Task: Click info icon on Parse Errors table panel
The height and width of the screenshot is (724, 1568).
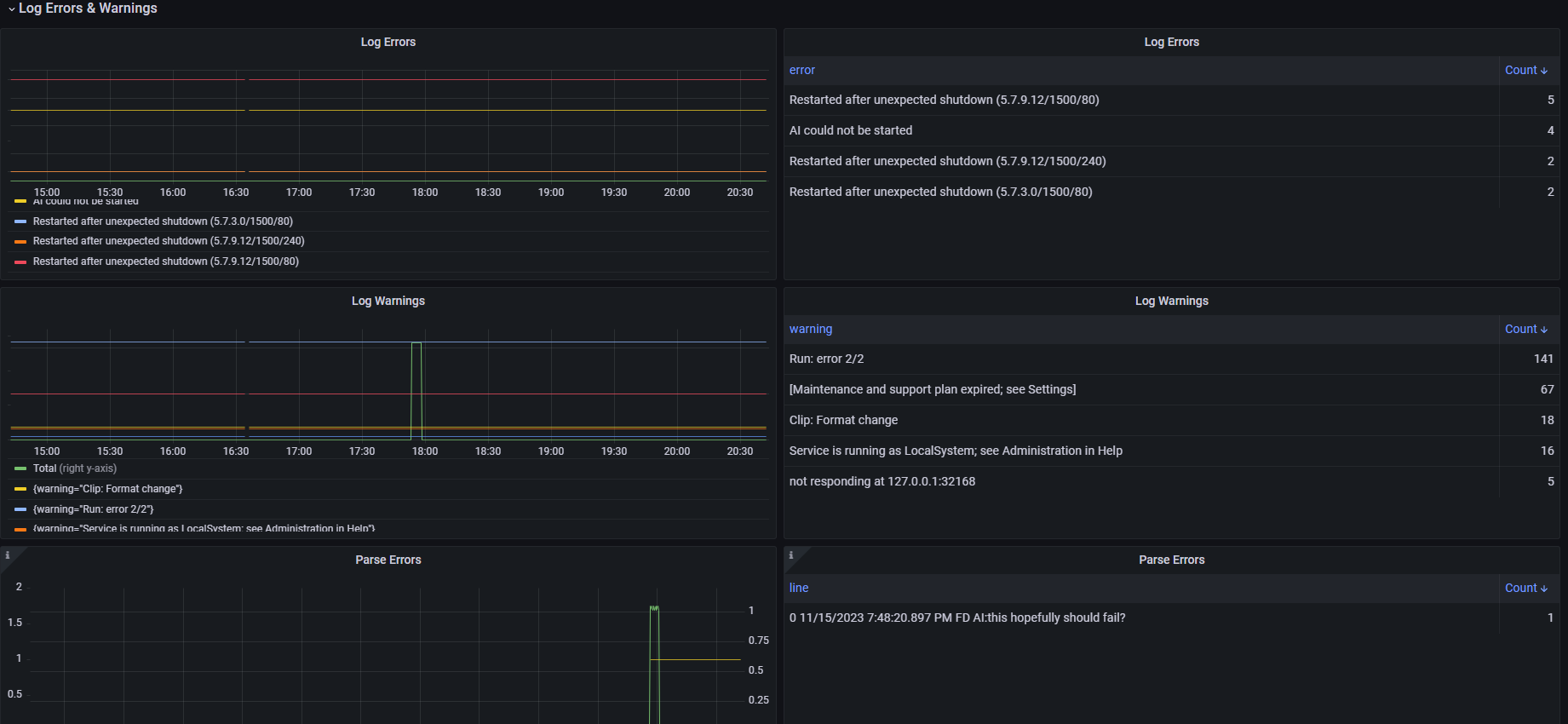Action: tap(791, 555)
